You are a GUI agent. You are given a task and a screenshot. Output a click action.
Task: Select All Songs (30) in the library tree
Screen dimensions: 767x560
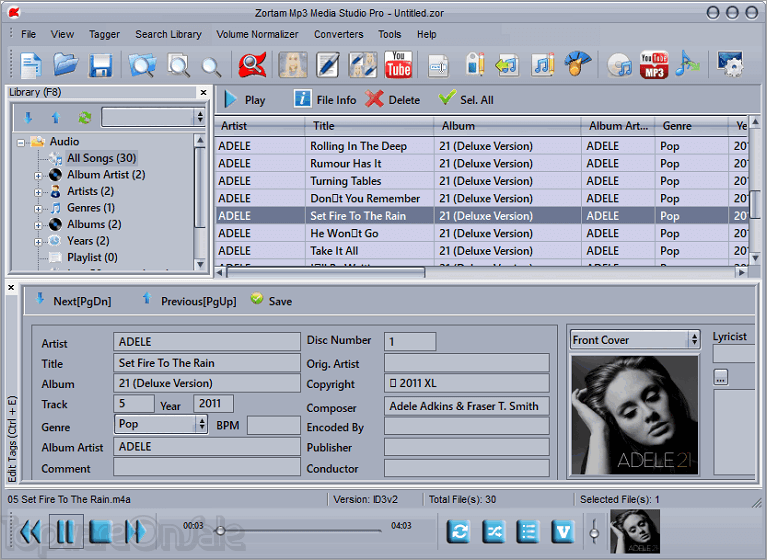(101, 158)
